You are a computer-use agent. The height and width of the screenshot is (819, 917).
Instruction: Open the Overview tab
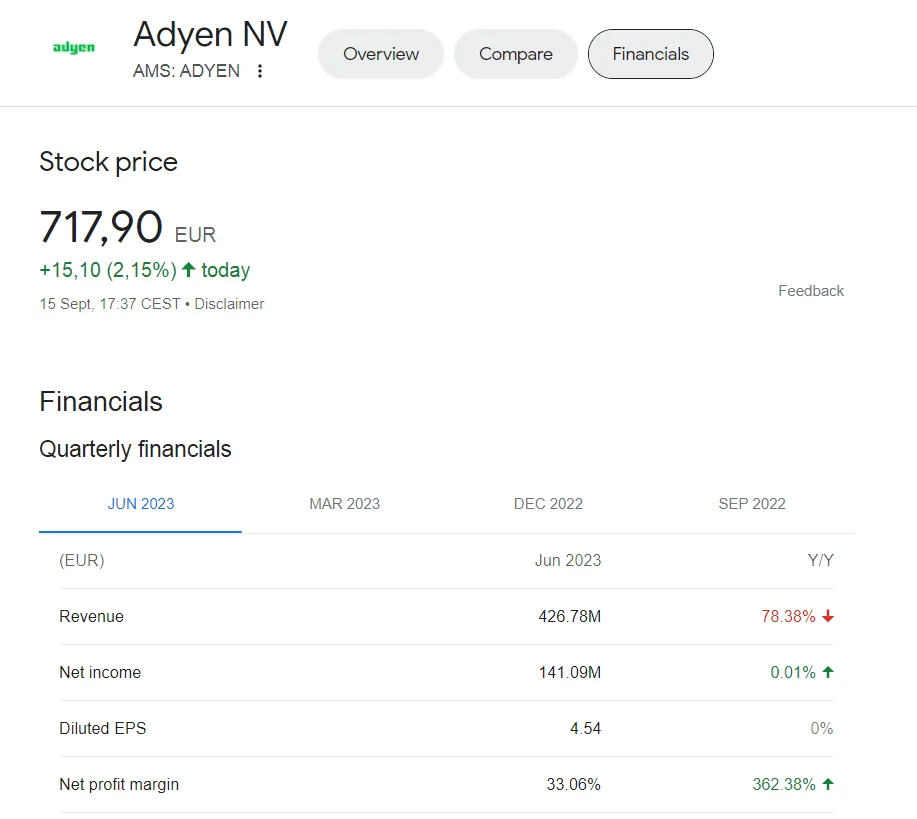coord(381,54)
